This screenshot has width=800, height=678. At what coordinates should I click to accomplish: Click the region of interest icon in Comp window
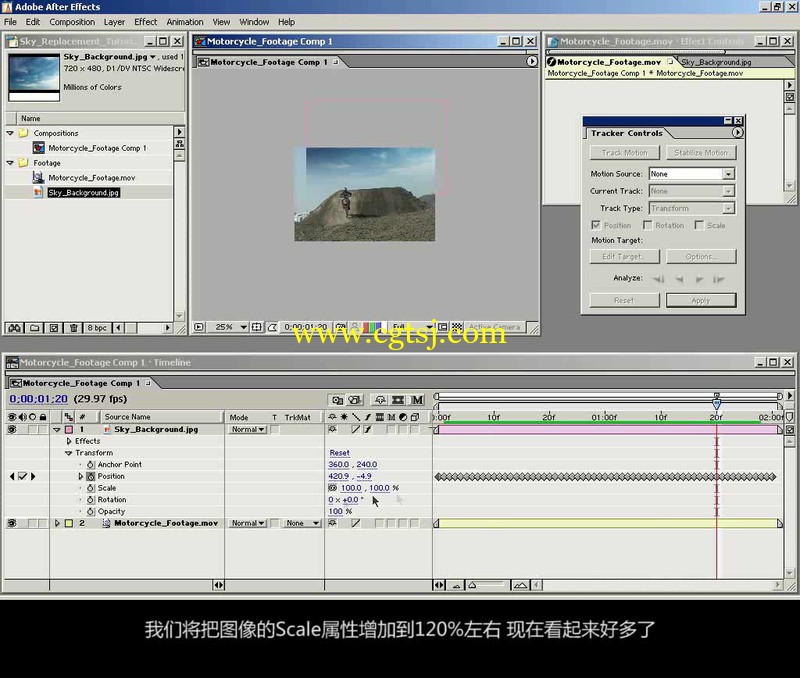tap(442, 327)
